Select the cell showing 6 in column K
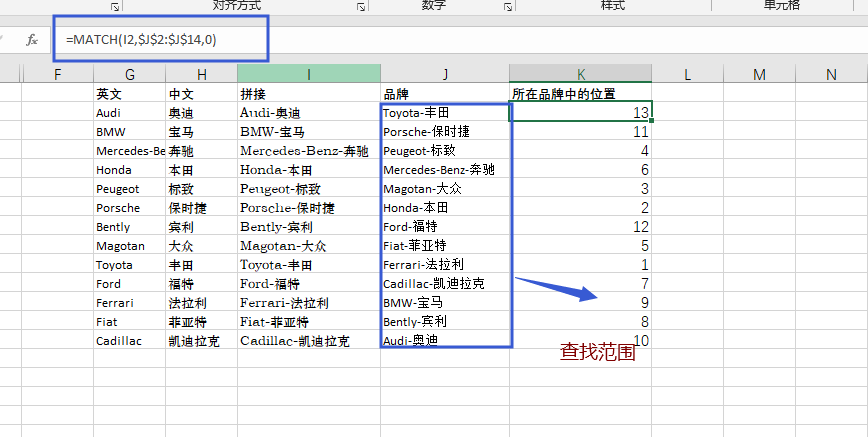The width and height of the screenshot is (868, 437). point(581,169)
